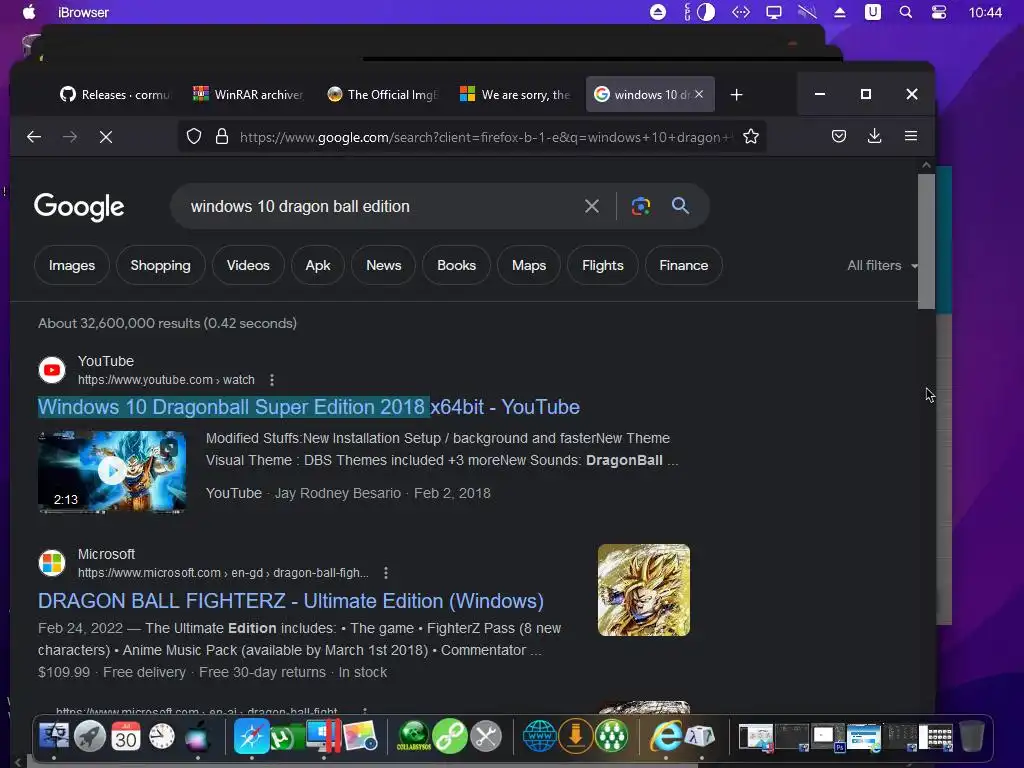This screenshot has height=768, width=1024.
Task: Filter results by Apk
Action: coord(318,265)
